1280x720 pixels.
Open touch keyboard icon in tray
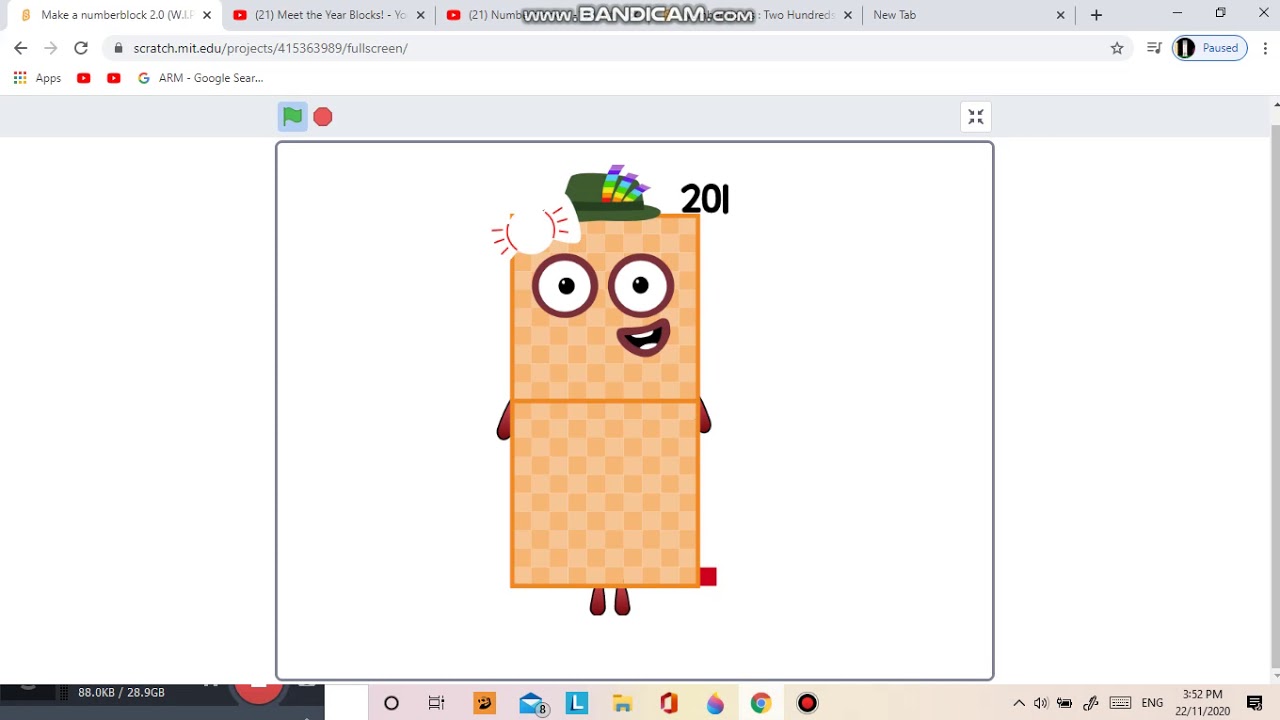pos(1120,703)
